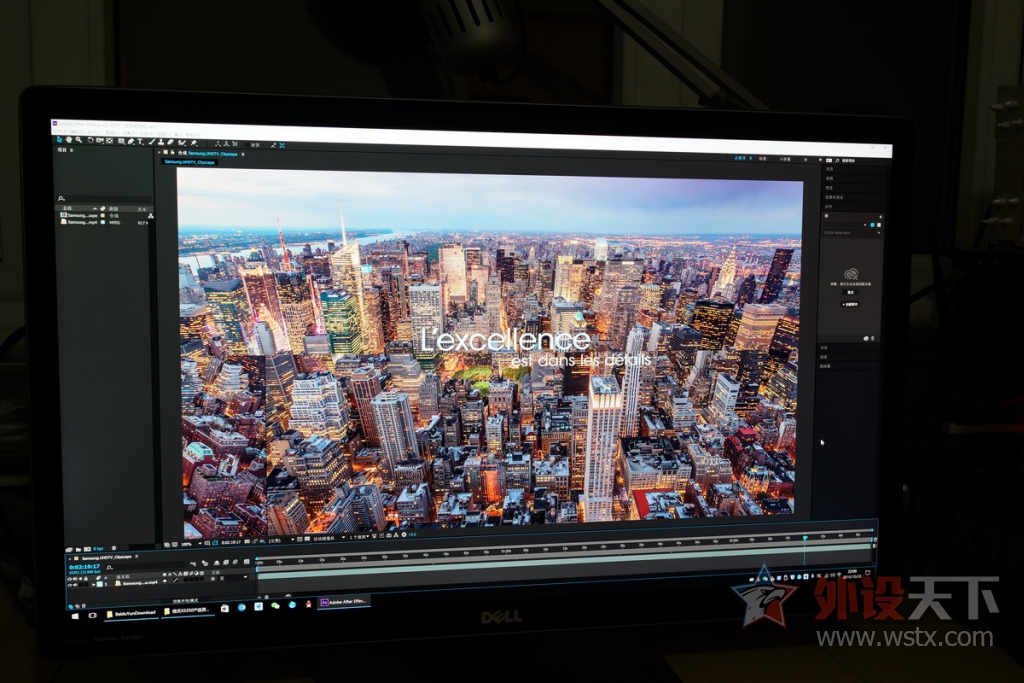Select the Zoom magnifier tool

pos(78,140)
